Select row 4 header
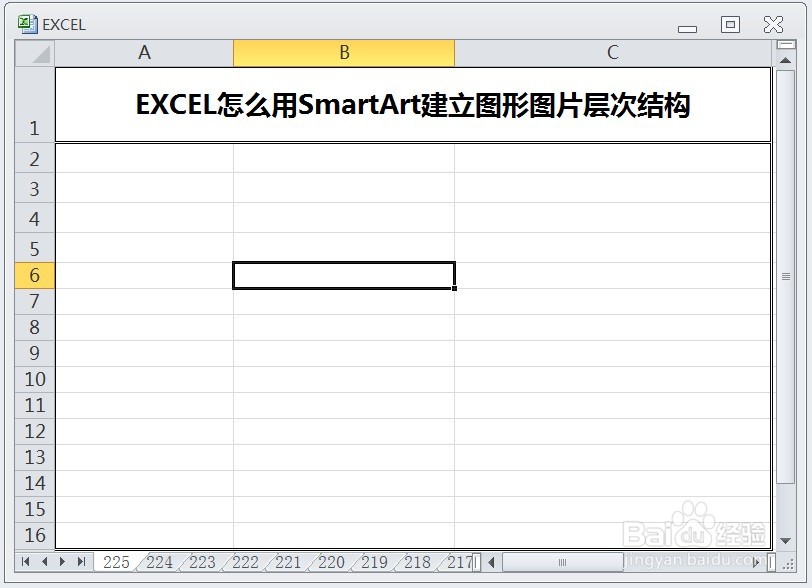The width and height of the screenshot is (812, 588). click(35, 218)
